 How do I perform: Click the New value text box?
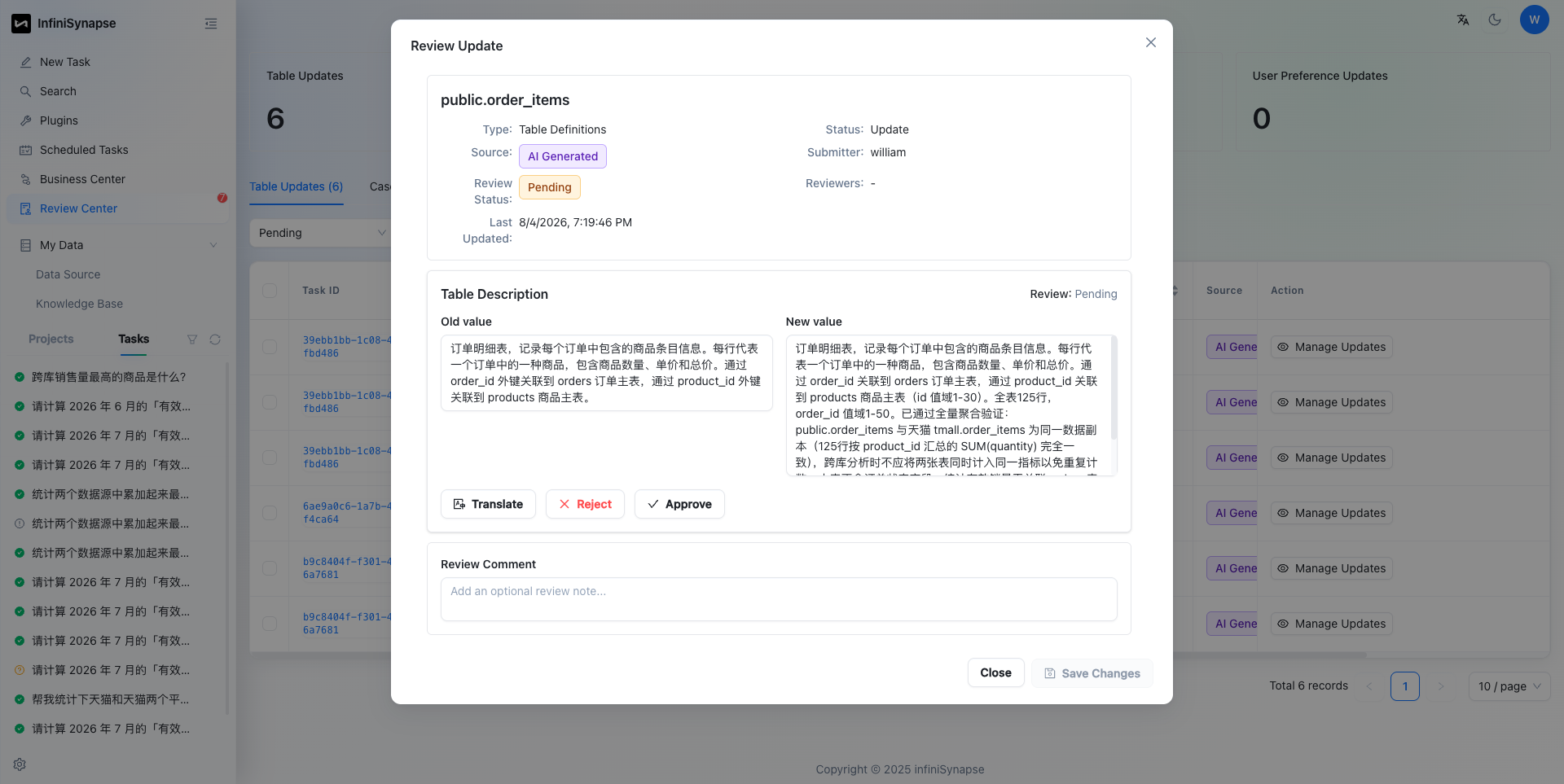coord(951,405)
